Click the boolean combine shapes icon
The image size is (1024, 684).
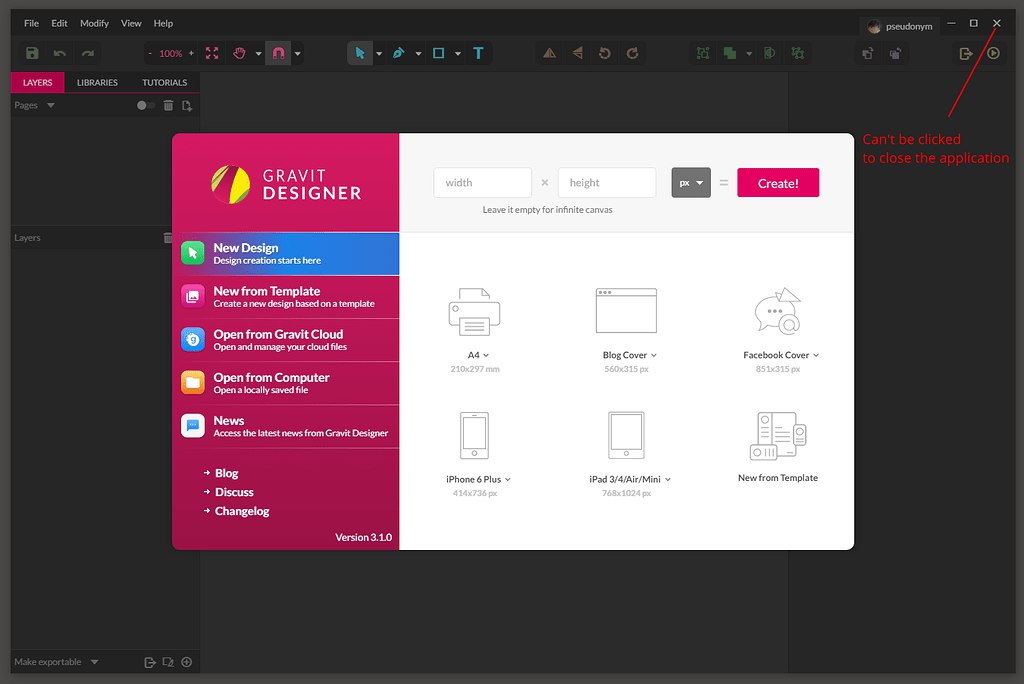click(730, 53)
